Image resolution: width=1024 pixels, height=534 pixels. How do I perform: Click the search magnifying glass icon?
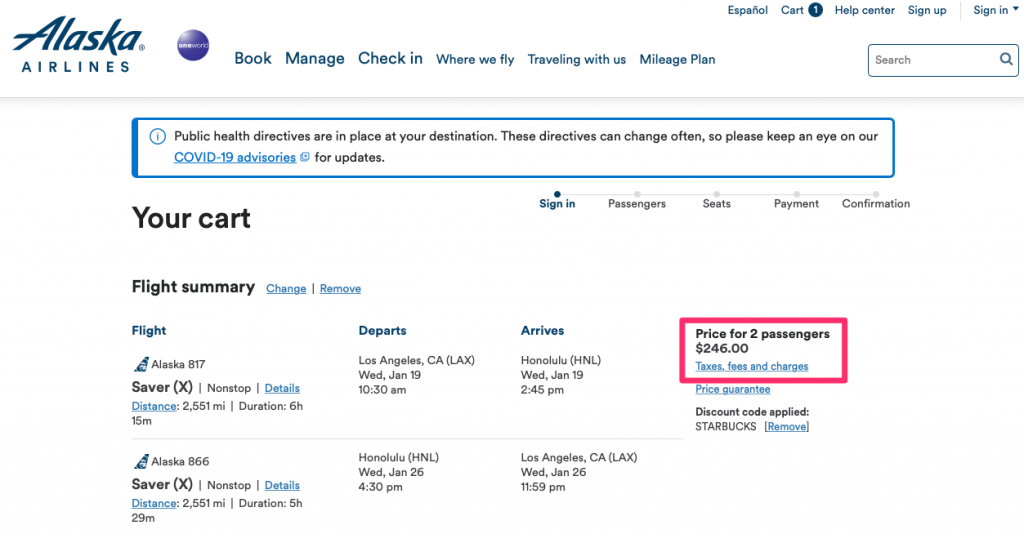[1006, 60]
